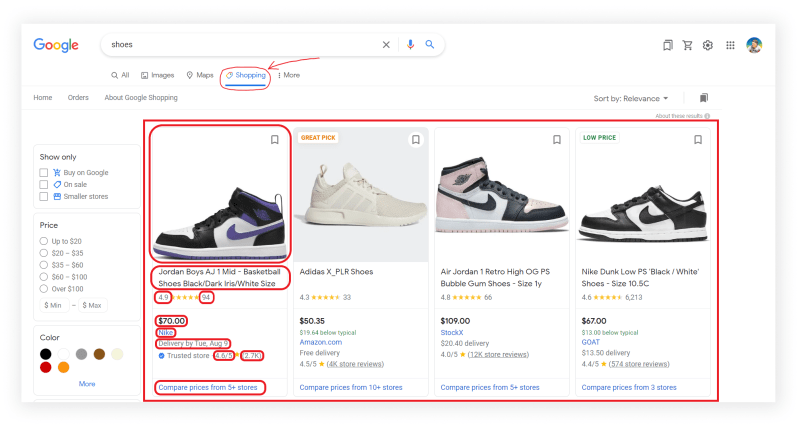Clear the search box with the X icon
This screenshot has height=426, width=800.
pos(386,45)
